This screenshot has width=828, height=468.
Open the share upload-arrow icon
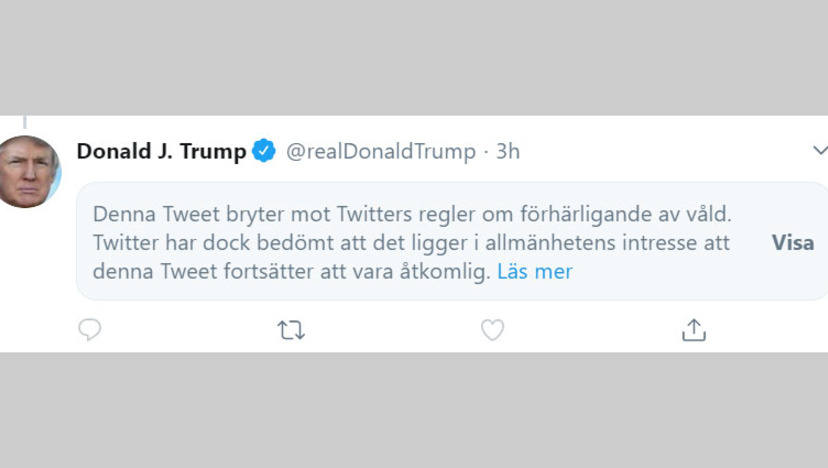point(693,330)
